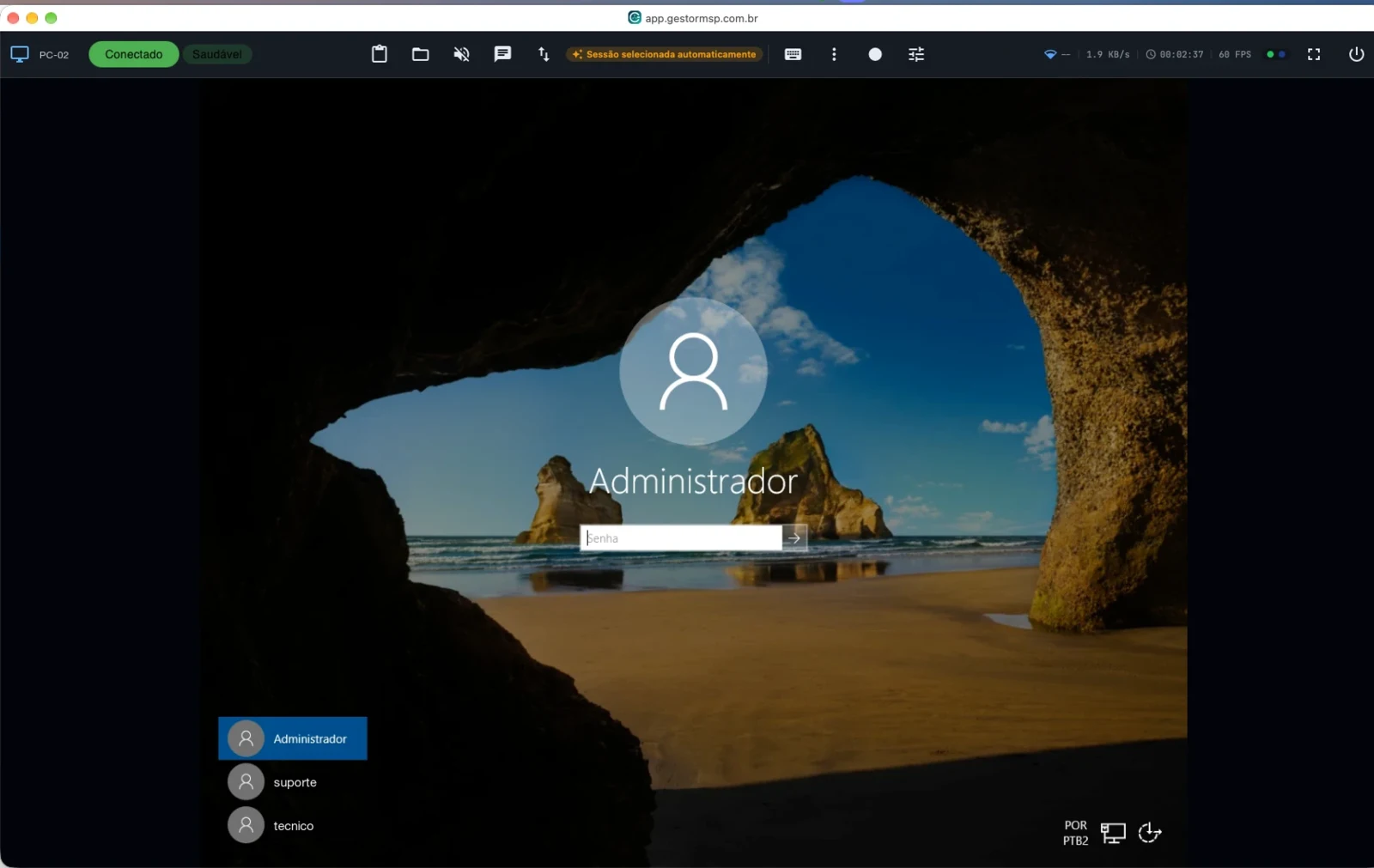Click the green zoom window button
Screen dimensions: 1374x868
pos(51,18)
